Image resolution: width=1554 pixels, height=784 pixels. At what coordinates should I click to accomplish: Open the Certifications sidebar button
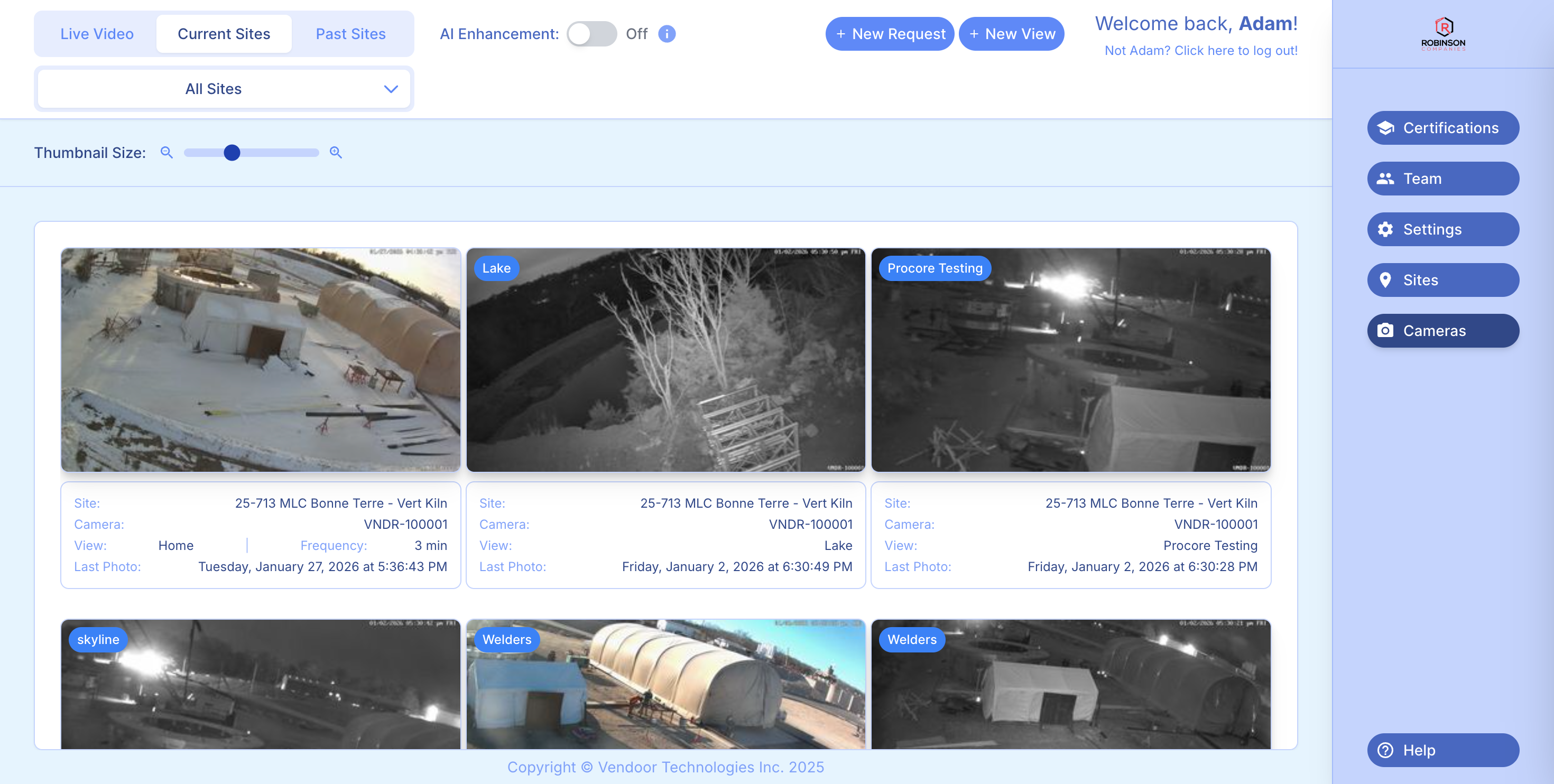pyautogui.click(x=1443, y=128)
